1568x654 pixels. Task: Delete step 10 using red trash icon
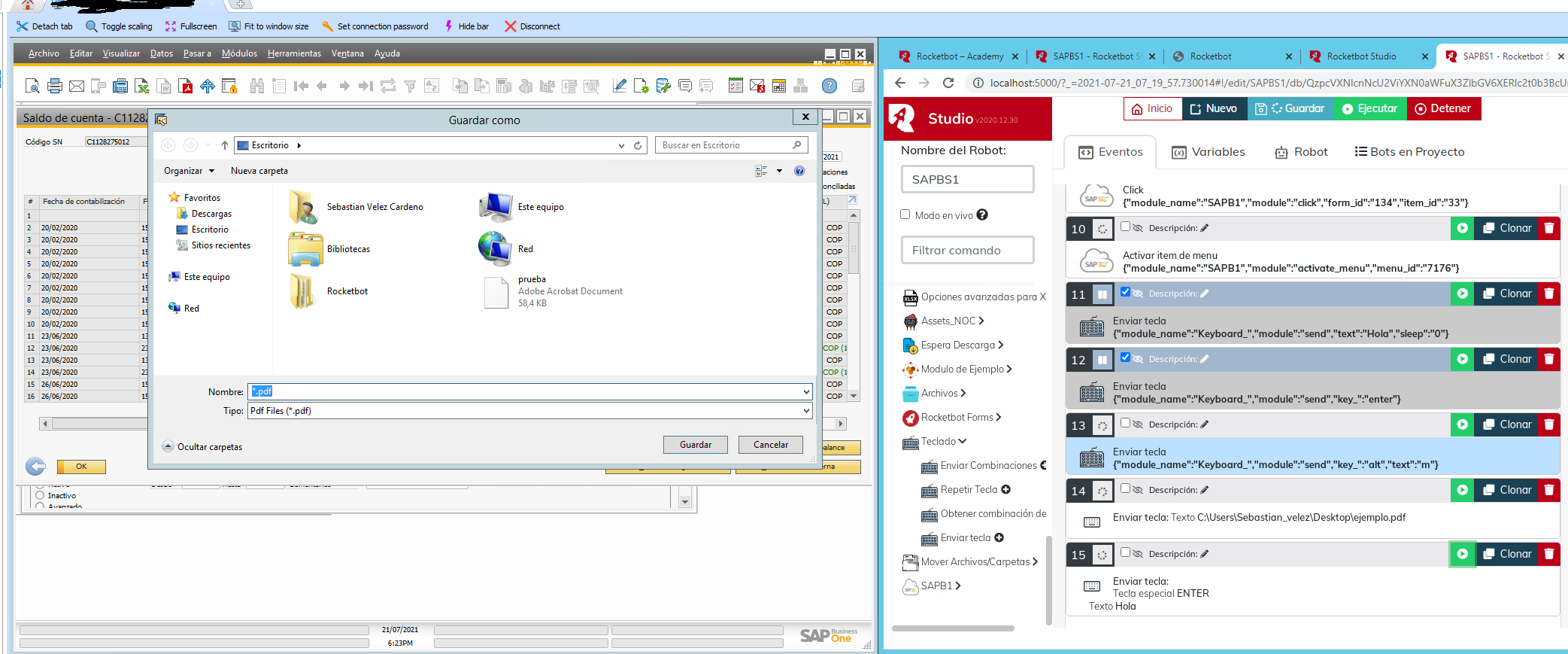tap(1549, 229)
